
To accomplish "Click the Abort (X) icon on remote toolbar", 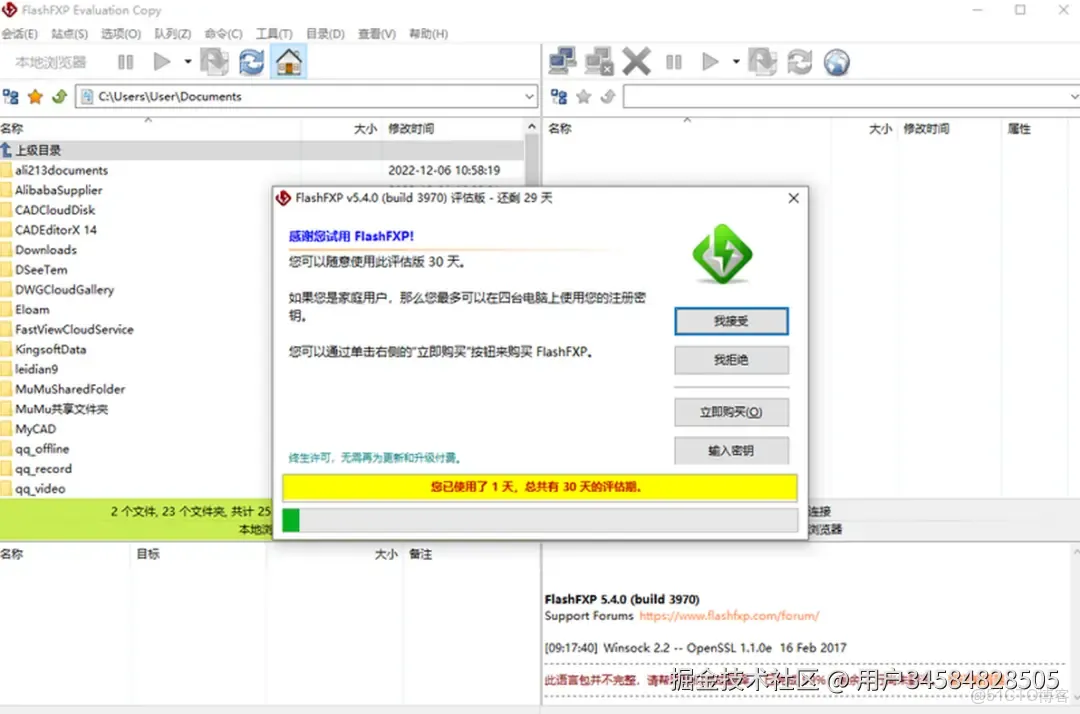I will coord(636,61).
